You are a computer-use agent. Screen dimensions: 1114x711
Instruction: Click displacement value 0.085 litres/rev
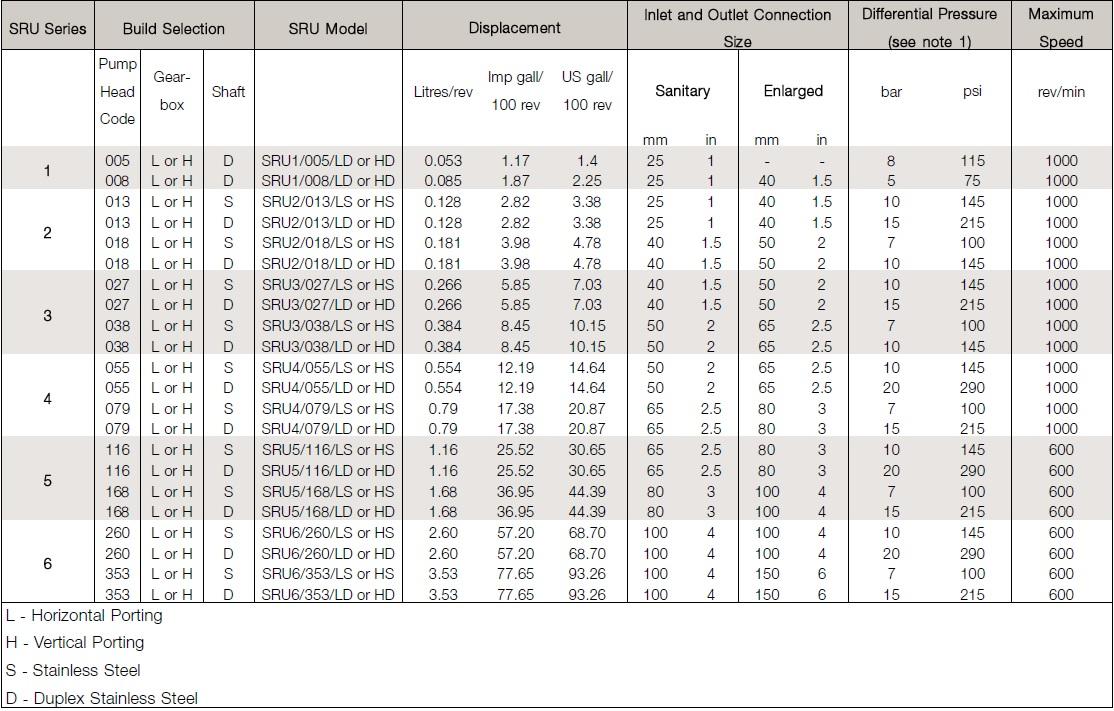click(443, 180)
